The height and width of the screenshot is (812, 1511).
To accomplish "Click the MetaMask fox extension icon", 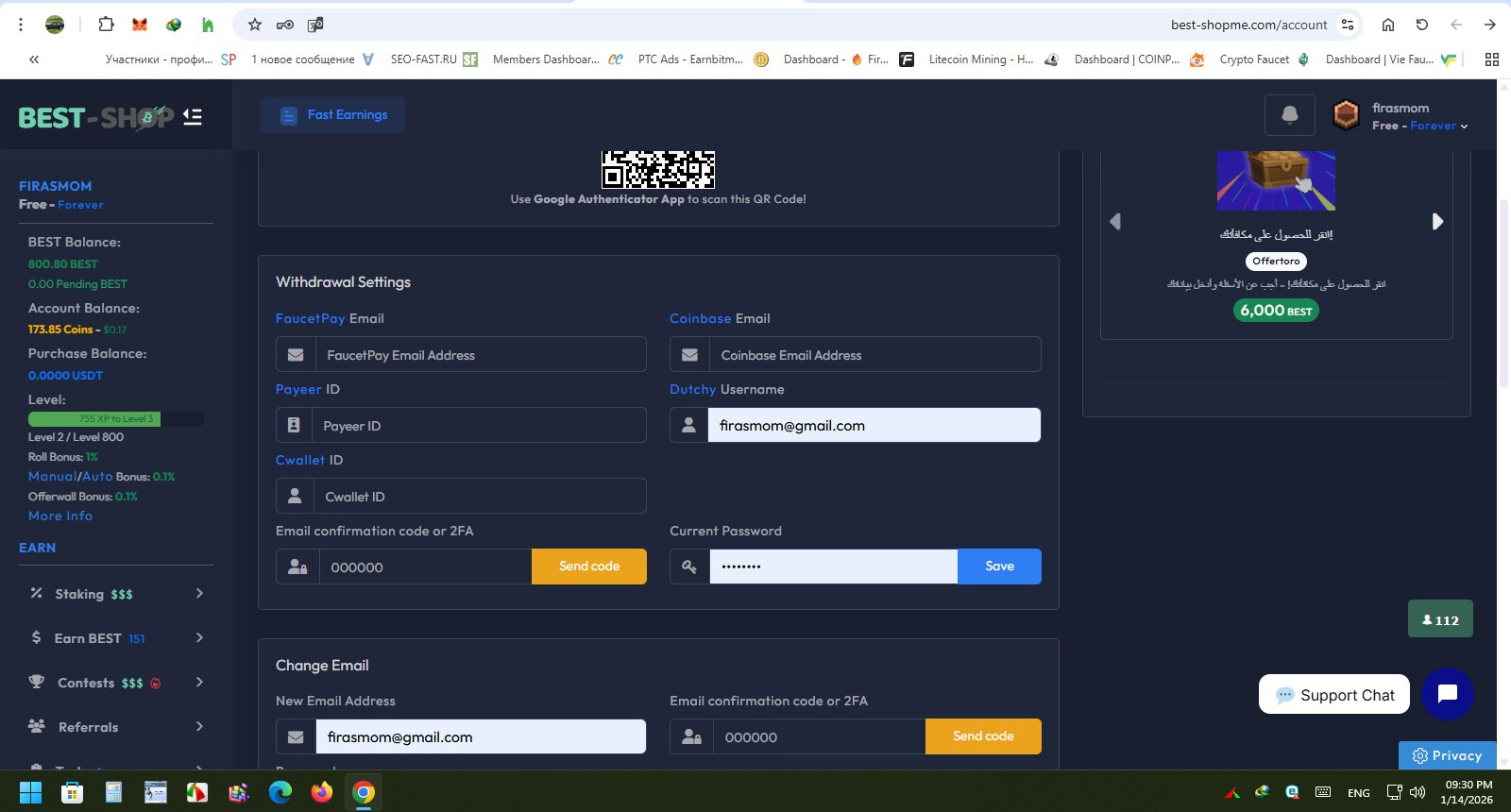I will coord(140,25).
